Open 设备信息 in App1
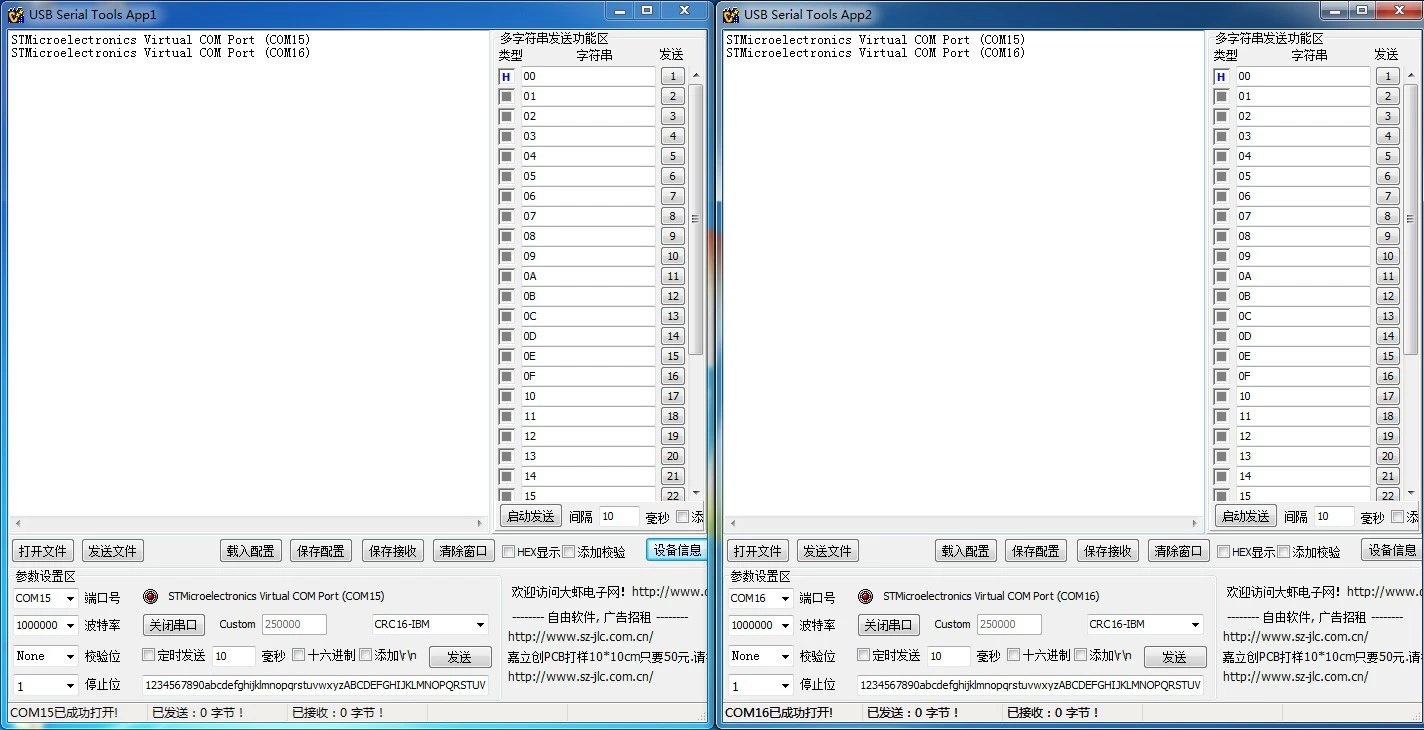Screen dimensions: 1424x730 (x=677, y=550)
